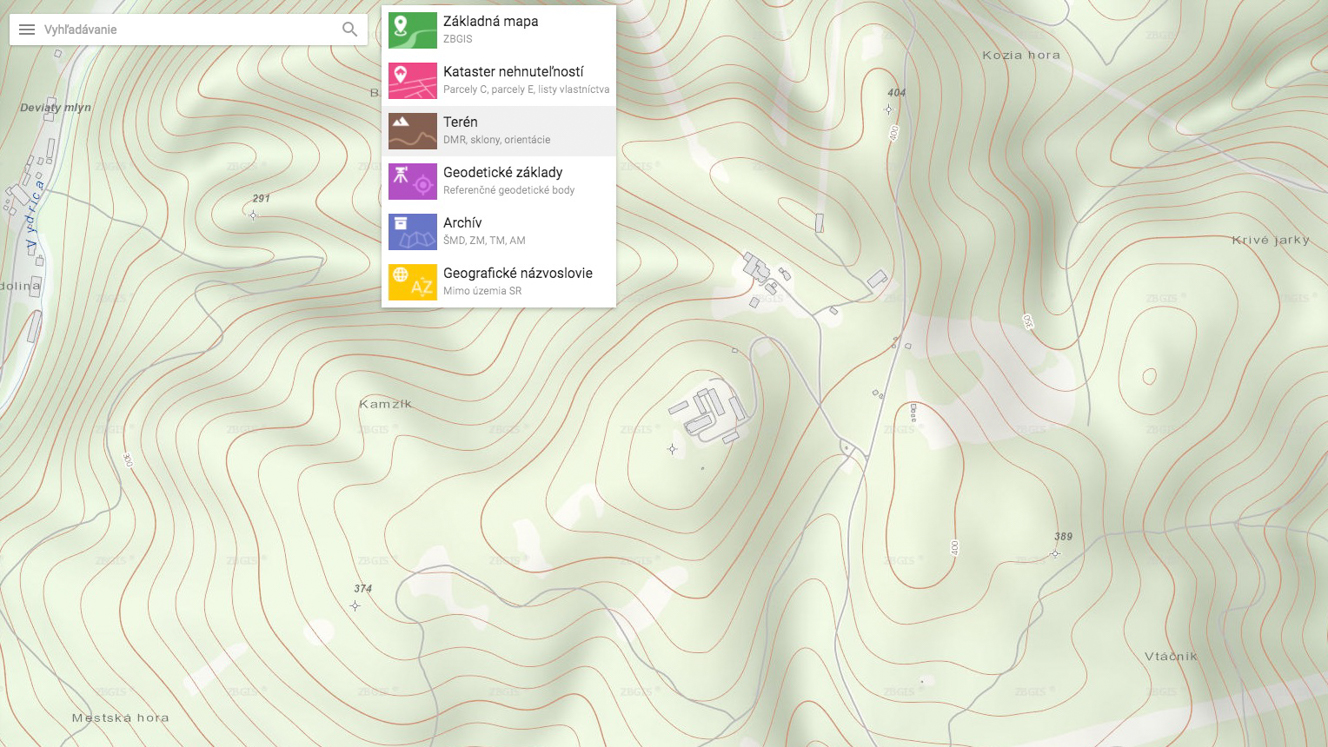Click 'ŠMD, ZM, TM, AM' subtitle
Viewport: 1328px width, 747px height.
(484, 240)
